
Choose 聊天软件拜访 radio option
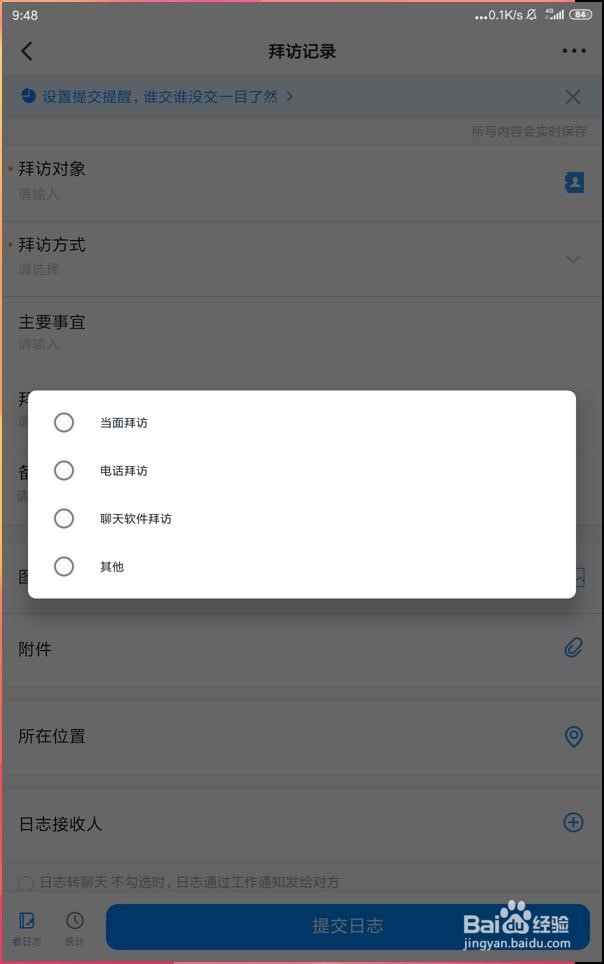pos(64,519)
